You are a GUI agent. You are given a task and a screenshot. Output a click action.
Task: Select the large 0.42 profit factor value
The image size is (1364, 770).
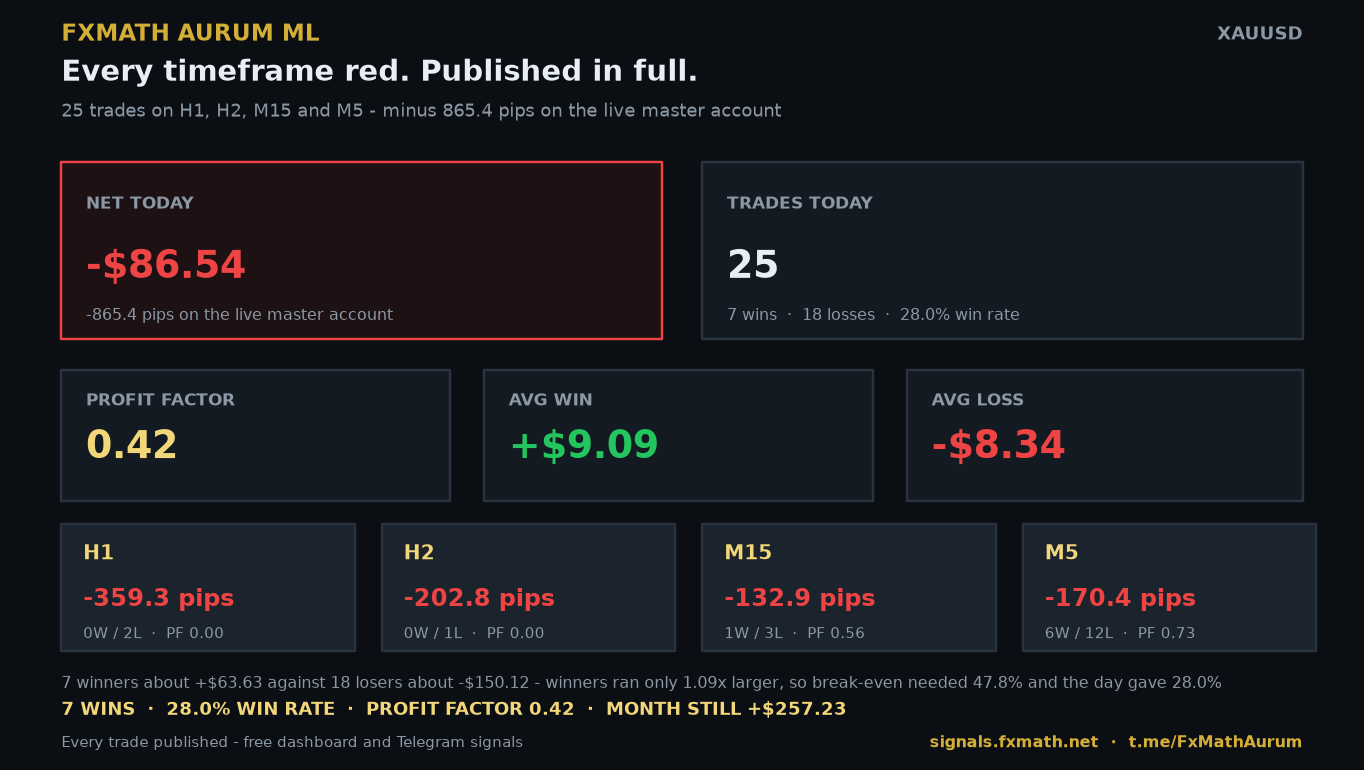pos(132,446)
